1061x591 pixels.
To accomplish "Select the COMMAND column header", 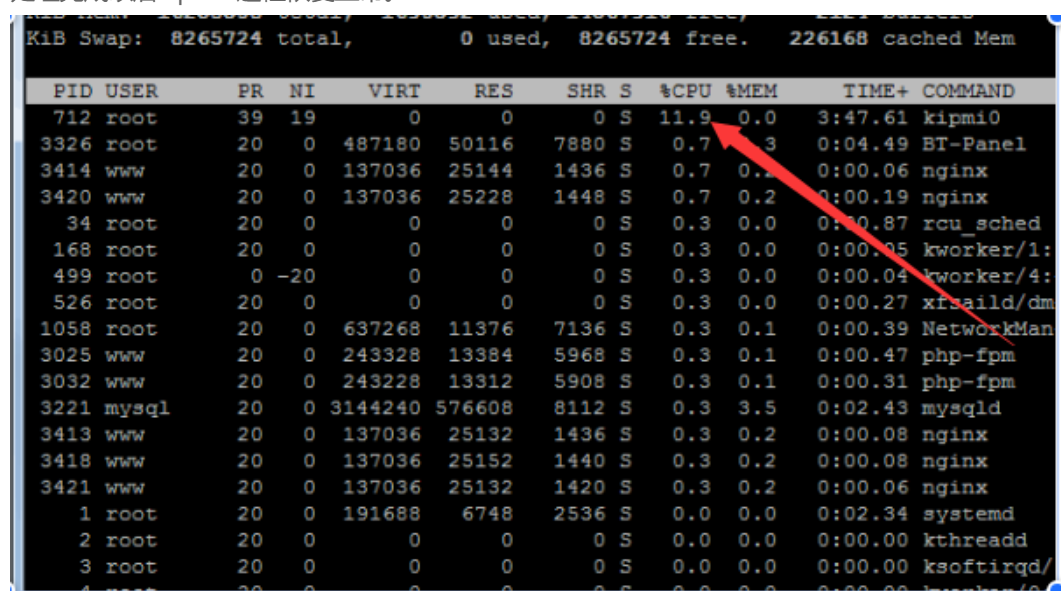I will tap(968, 91).
